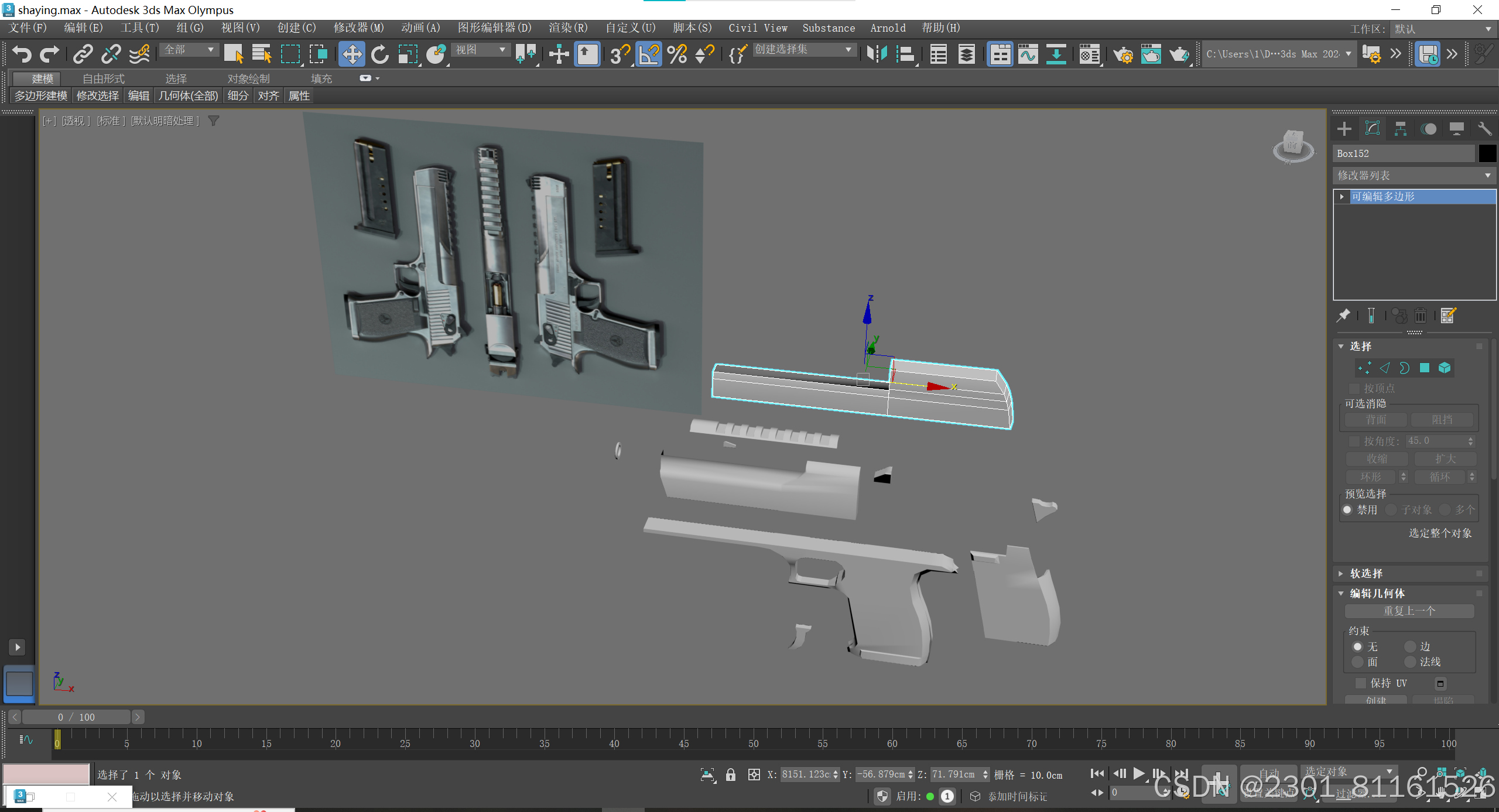Screen dimensions: 1499x812
Task: Toggle Angle Snap icon
Action: (648, 54)
